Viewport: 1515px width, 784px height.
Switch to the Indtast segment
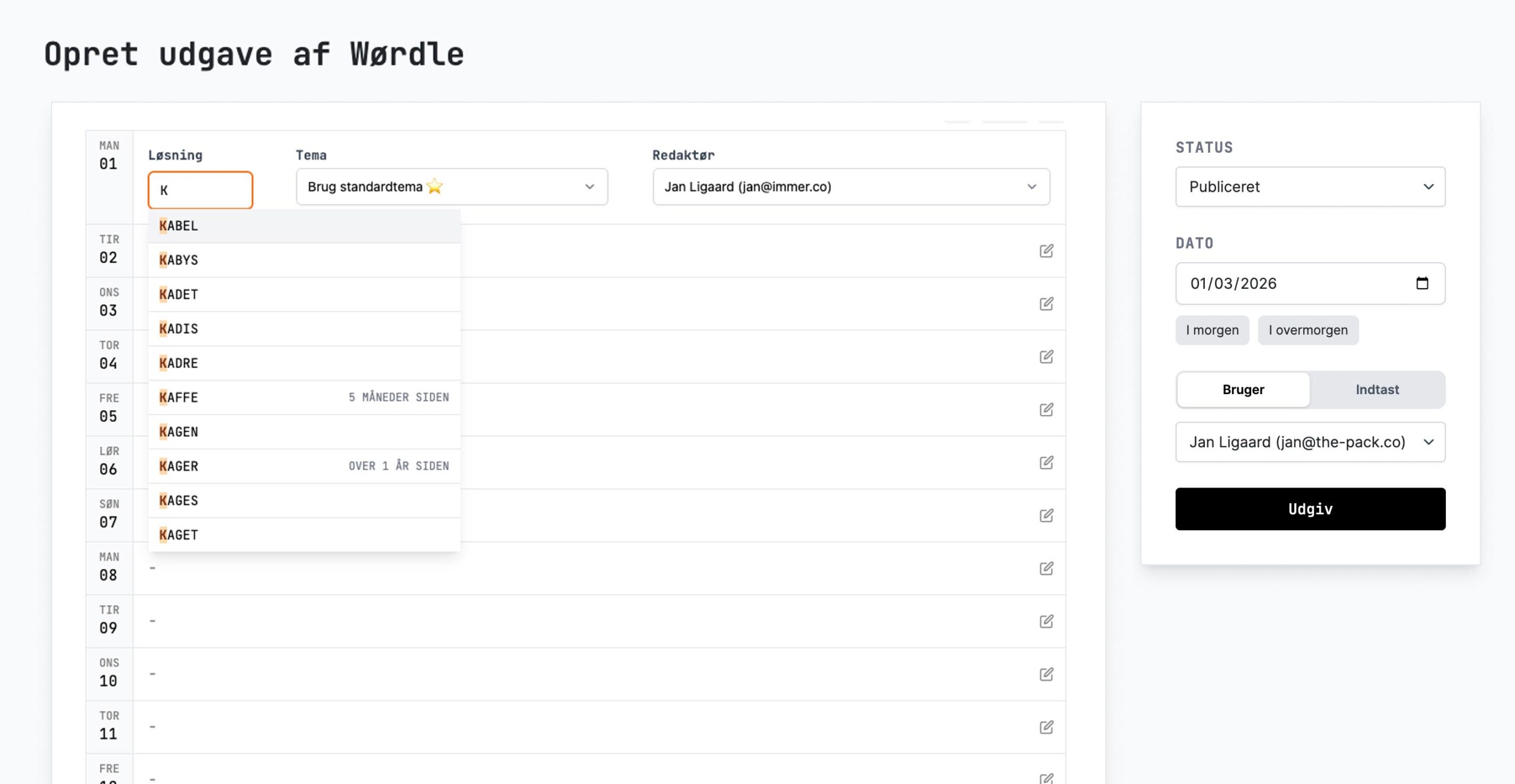tap(1377, 389)
